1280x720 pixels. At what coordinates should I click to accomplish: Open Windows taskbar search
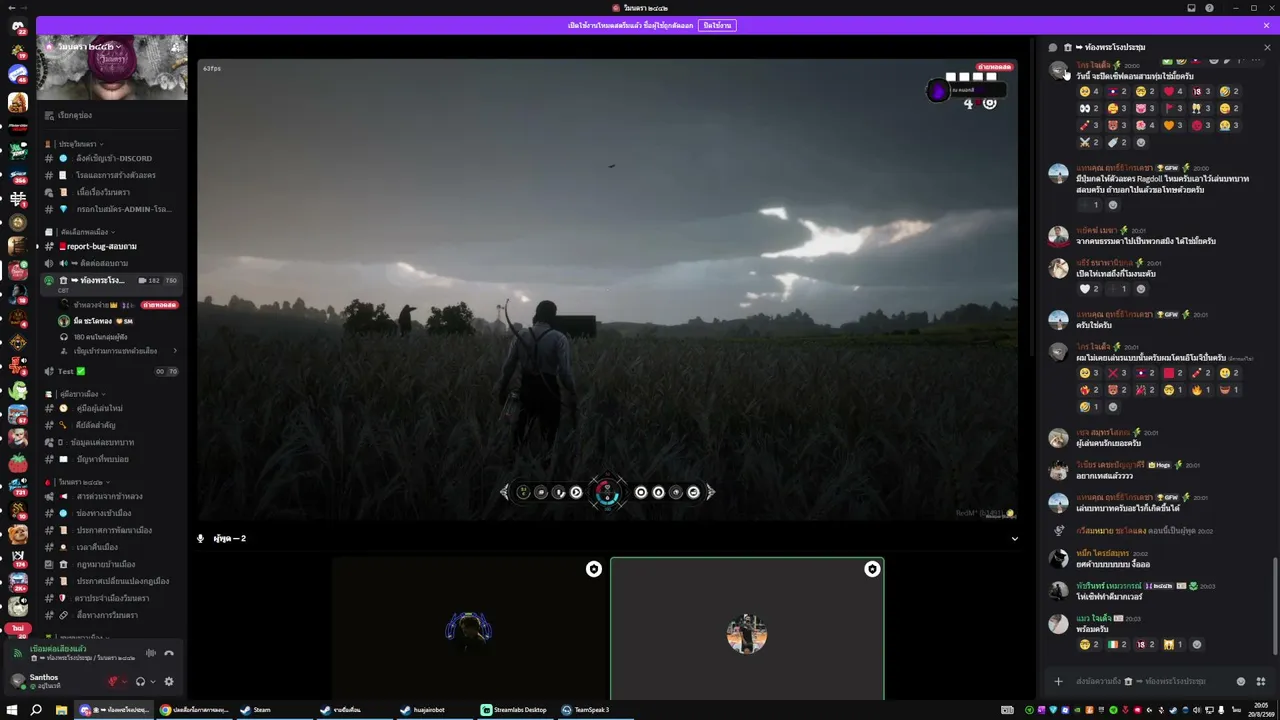coord(36,710)
